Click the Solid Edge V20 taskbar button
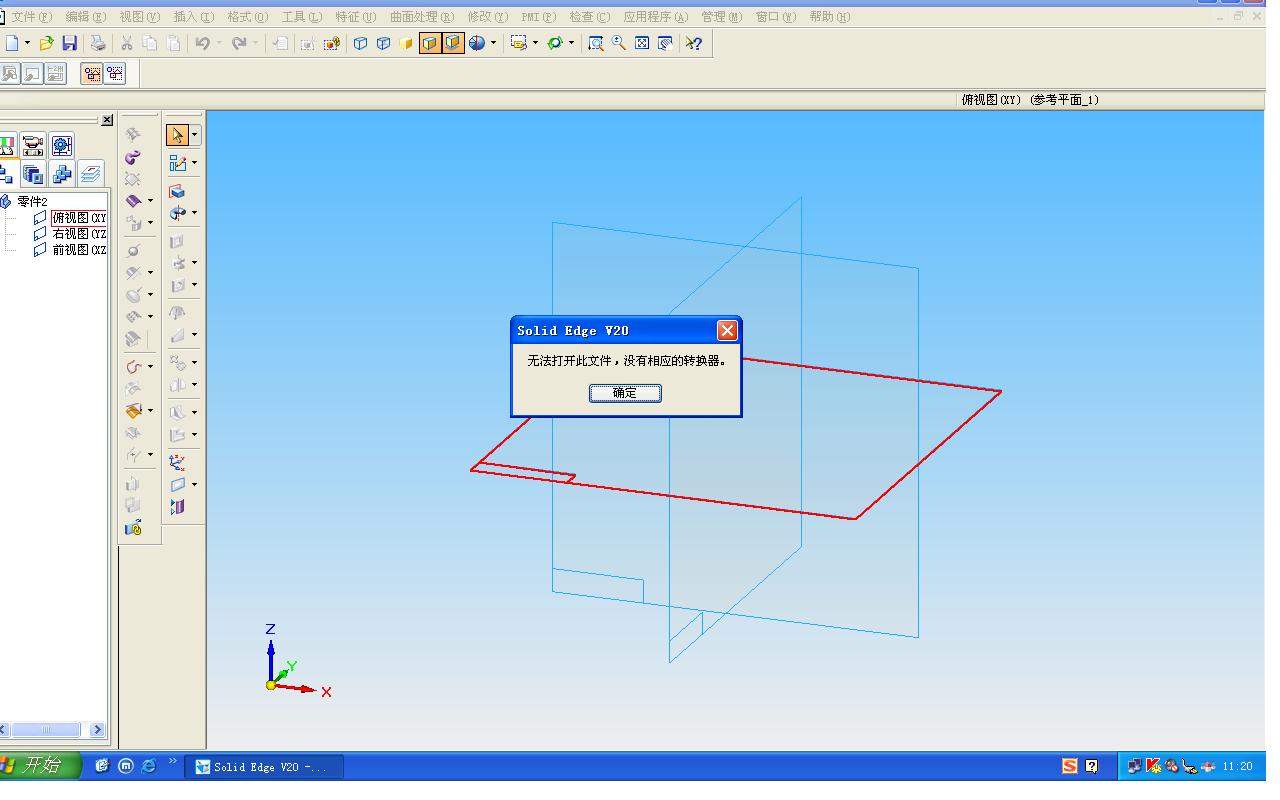Viewport: 1280px width, 800px height. [264, 766]
